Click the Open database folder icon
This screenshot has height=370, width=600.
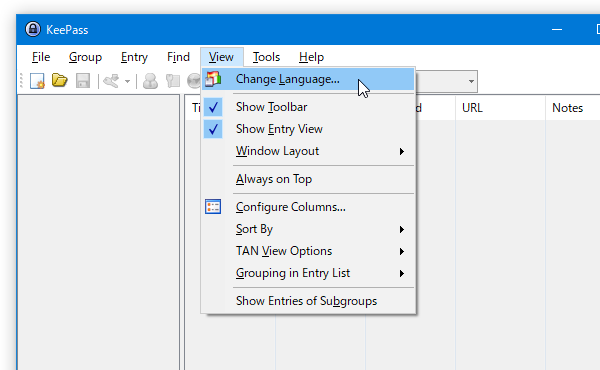60,80
